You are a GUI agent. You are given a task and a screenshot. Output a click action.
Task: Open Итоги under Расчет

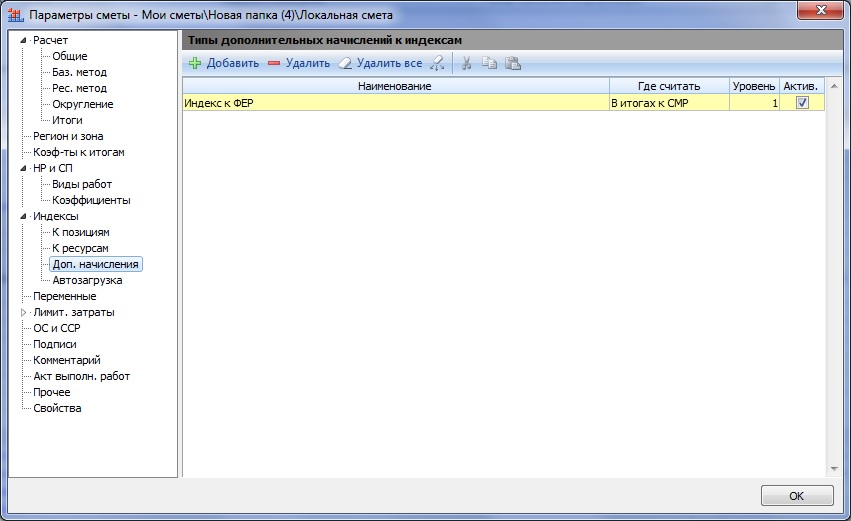pos(67,120)
